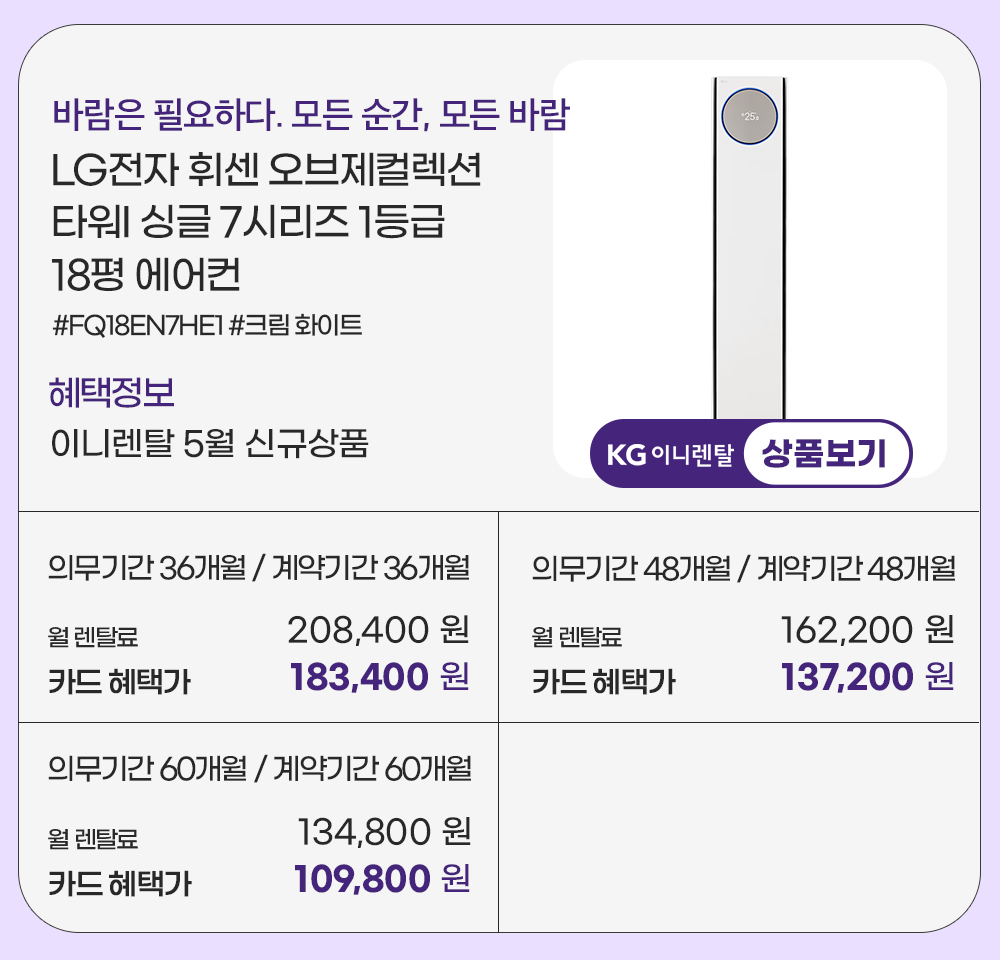Click the 137,200 원 card benefit price
Image resolution: width=1000 pixels, height=960 pixels.
(866, 678)
